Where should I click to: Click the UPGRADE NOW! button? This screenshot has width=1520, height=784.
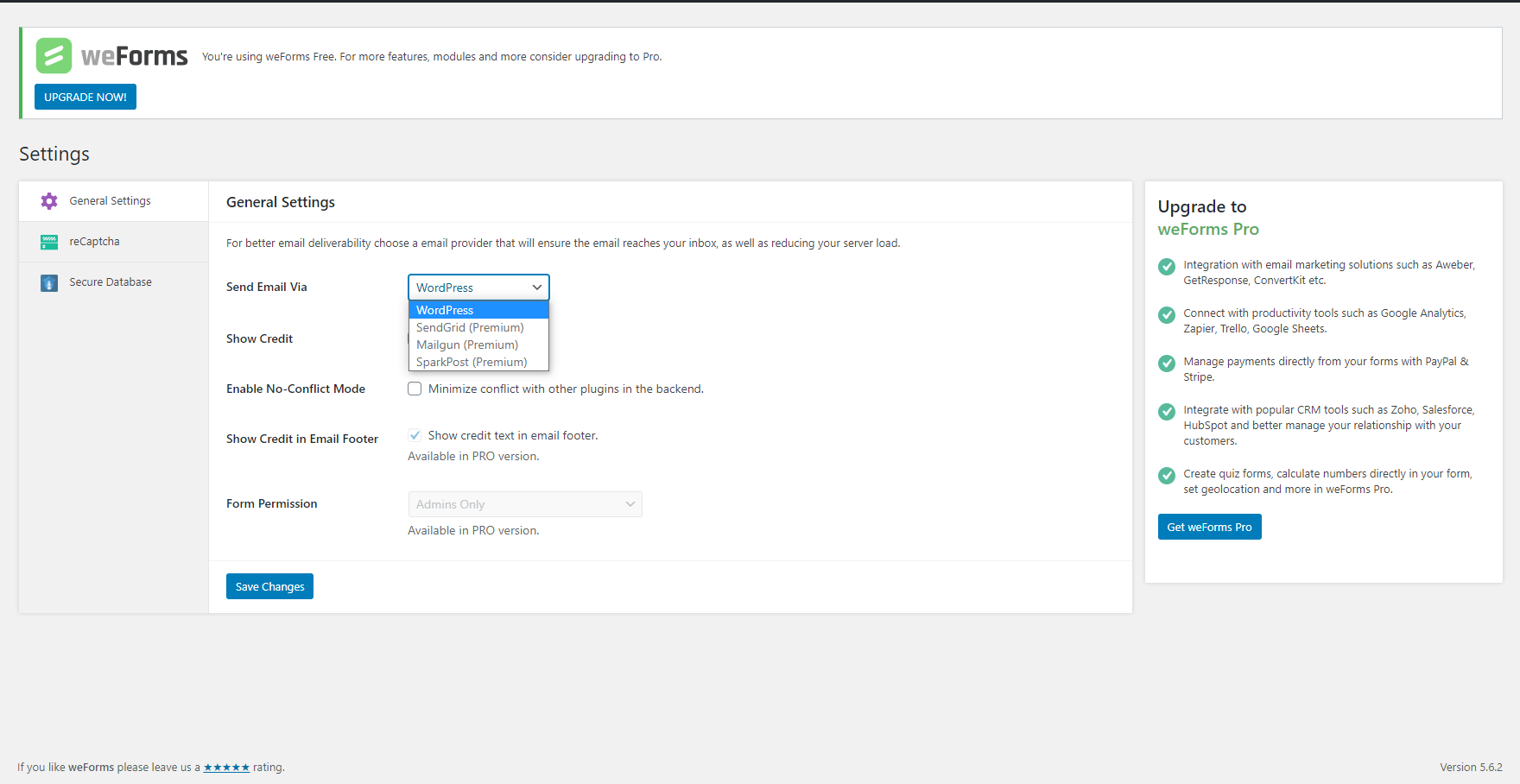point(85,97)
